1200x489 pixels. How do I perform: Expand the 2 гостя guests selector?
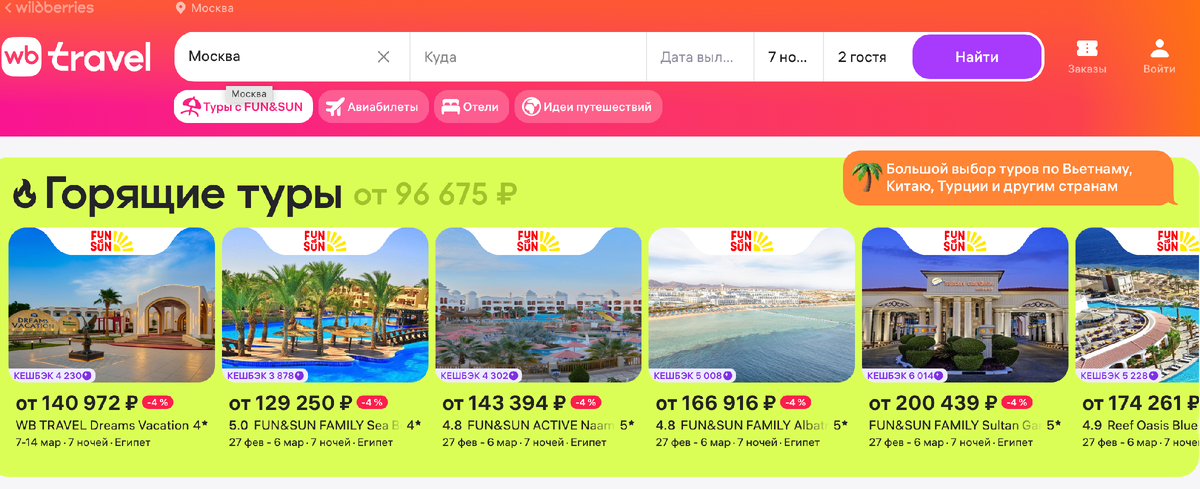tap(867, 57)
